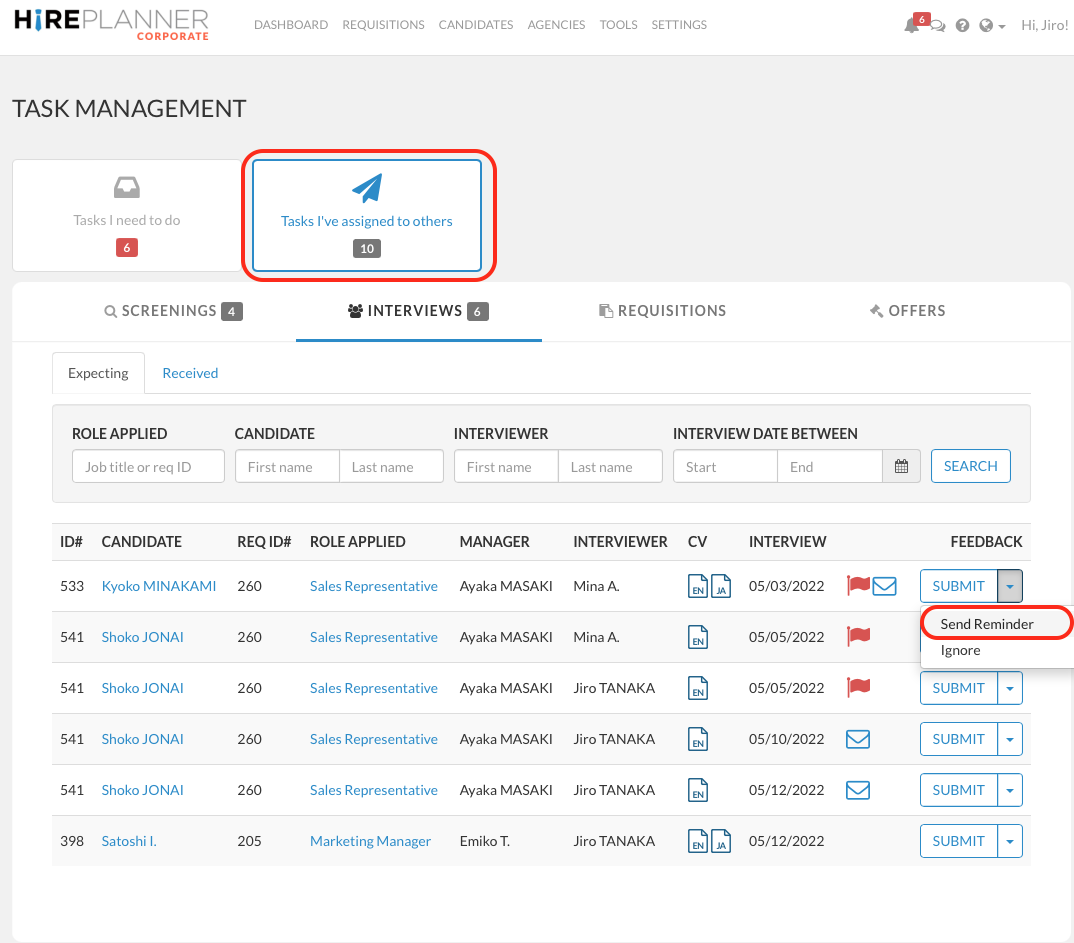Open the Received interviews tab
1074x943 pixels.
[x=190, y=372]
